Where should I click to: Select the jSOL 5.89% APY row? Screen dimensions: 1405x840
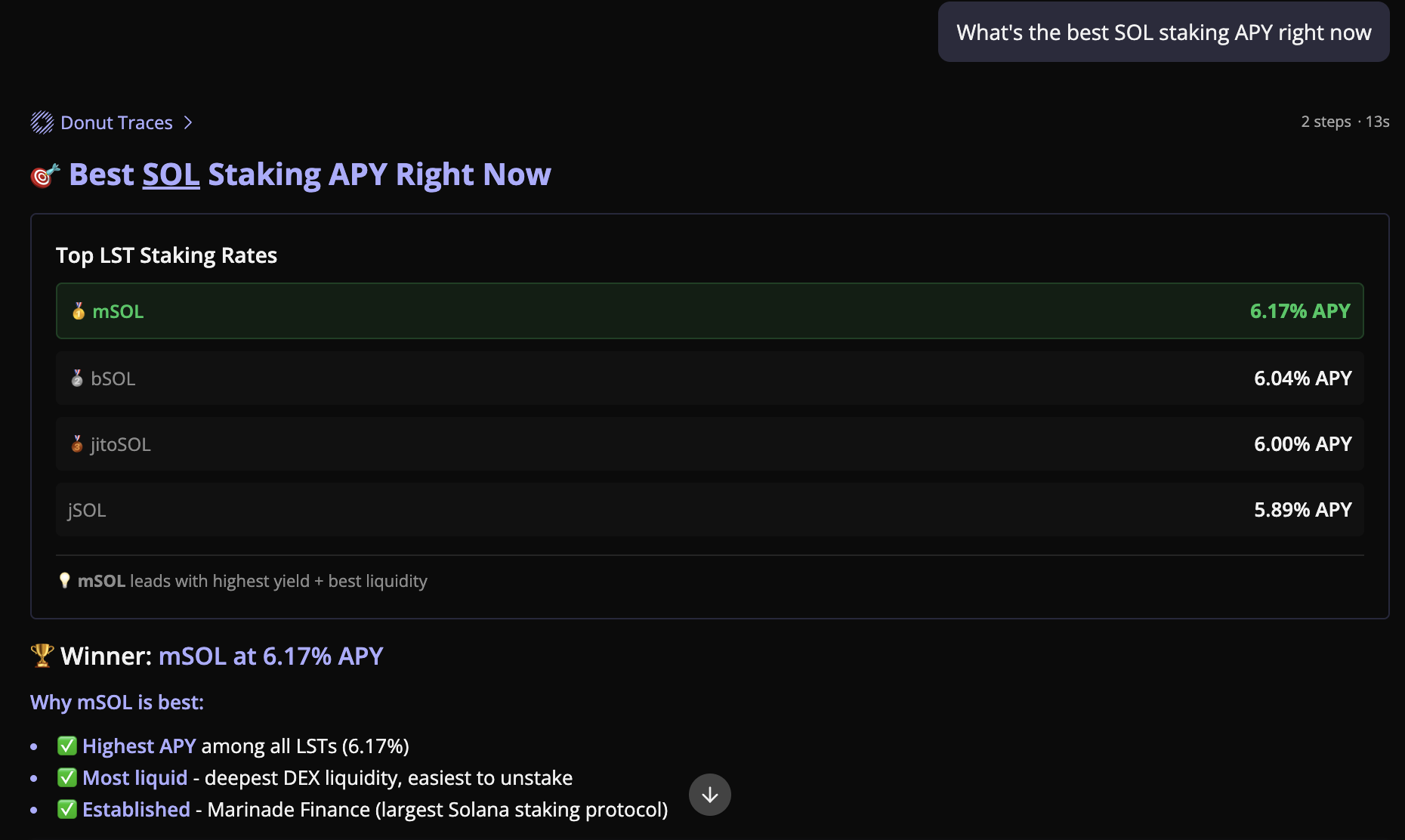[x=709, y=510]
